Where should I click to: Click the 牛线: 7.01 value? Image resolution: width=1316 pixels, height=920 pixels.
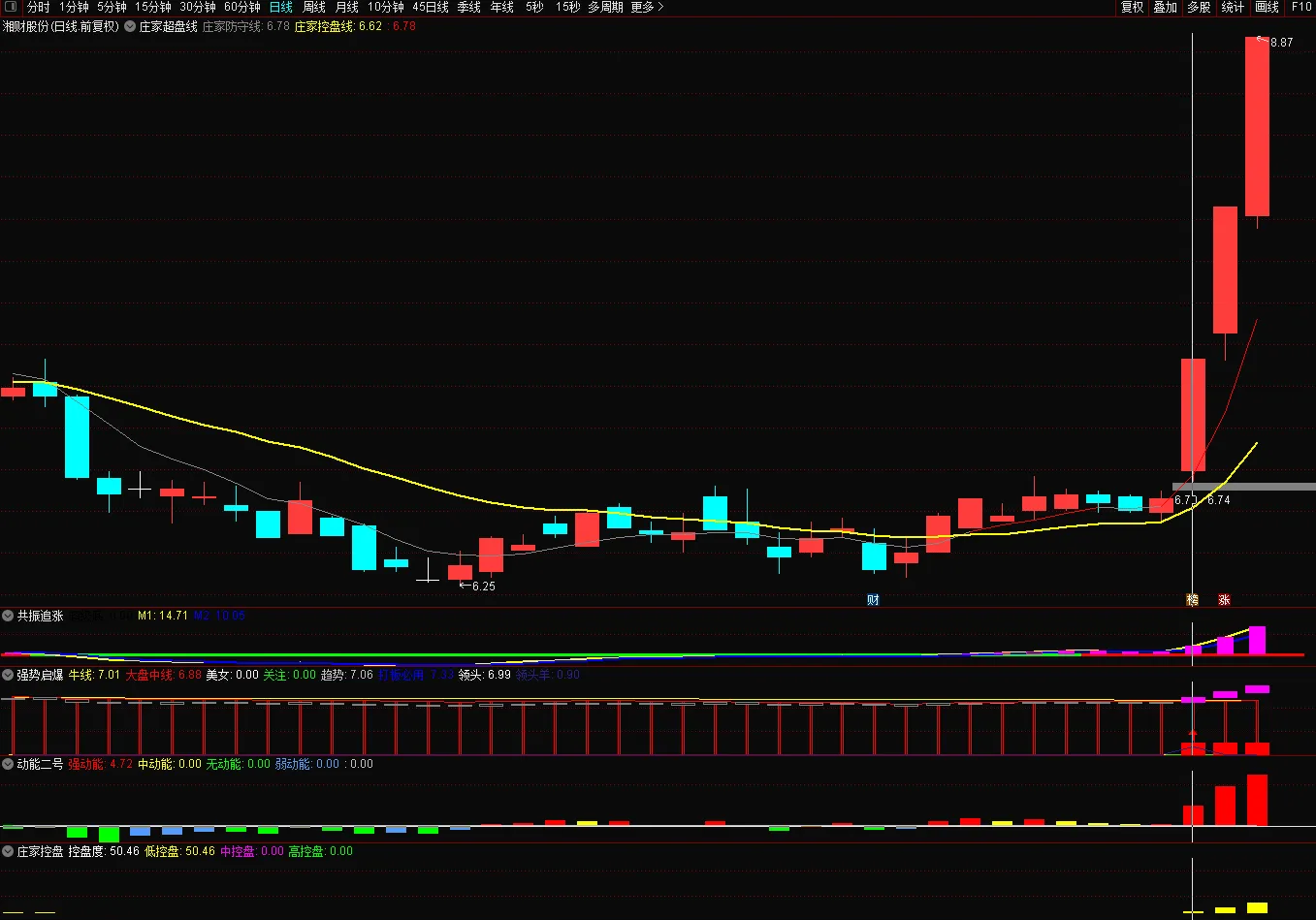(x=94, y=675)
